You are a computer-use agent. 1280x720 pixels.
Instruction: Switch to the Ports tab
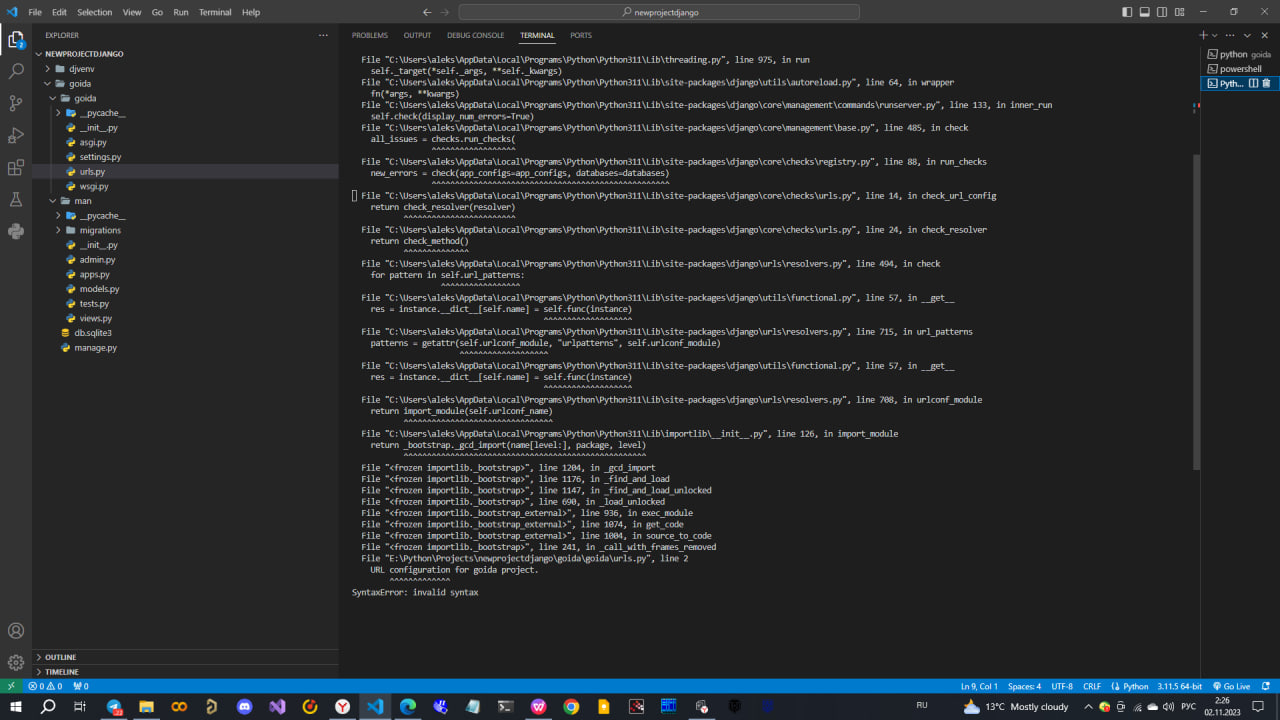(x=581, y=35)
